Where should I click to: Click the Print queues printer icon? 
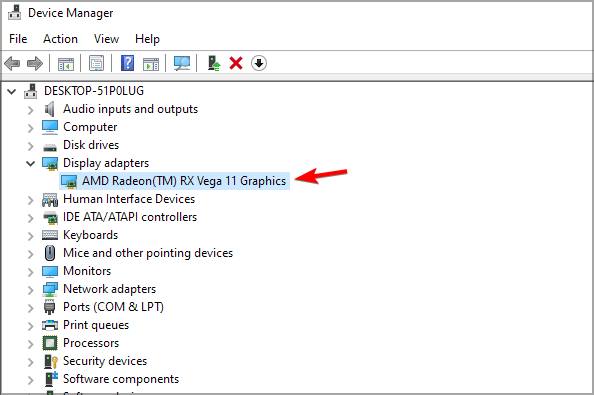pyautogui.click(x=50, y=325)
